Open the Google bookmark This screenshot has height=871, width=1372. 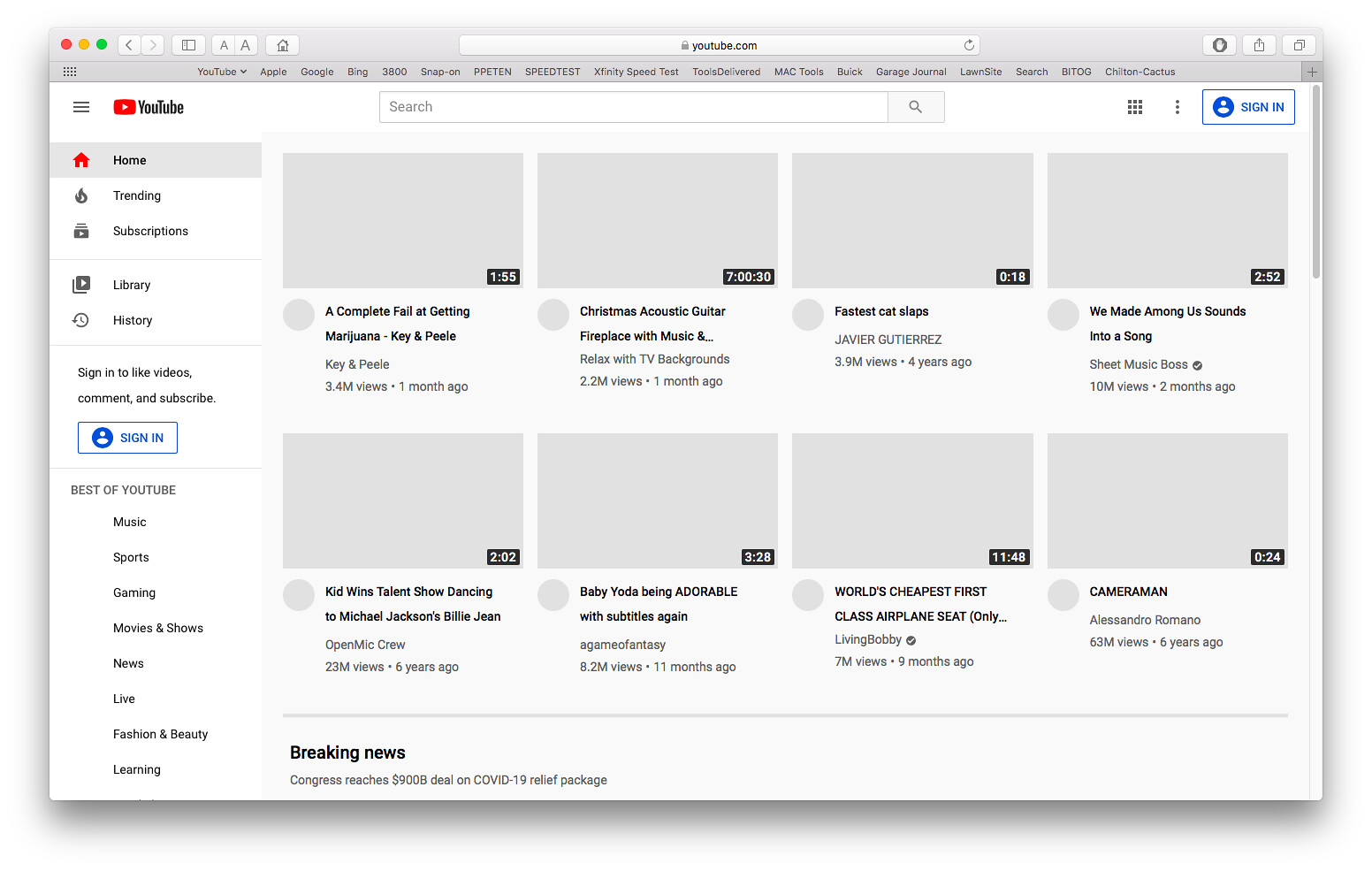(x=316, y=72)
